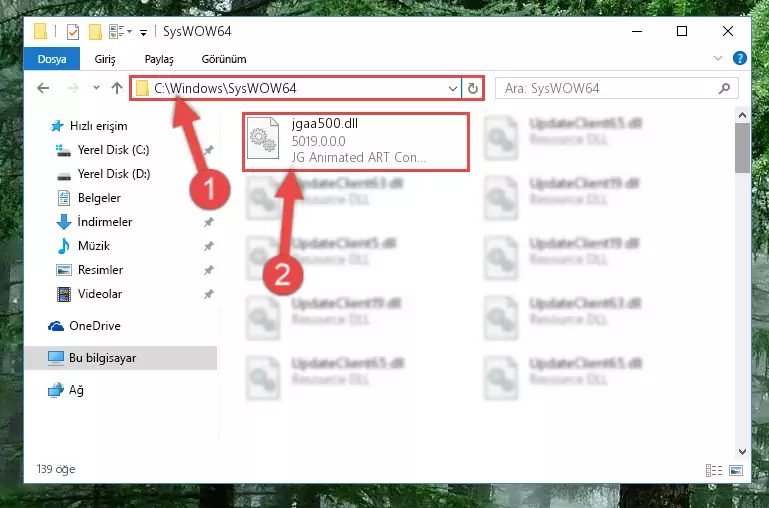Maximize the SysWOW64 window
This screenshot has height=508, width=769.
(682, 31)
